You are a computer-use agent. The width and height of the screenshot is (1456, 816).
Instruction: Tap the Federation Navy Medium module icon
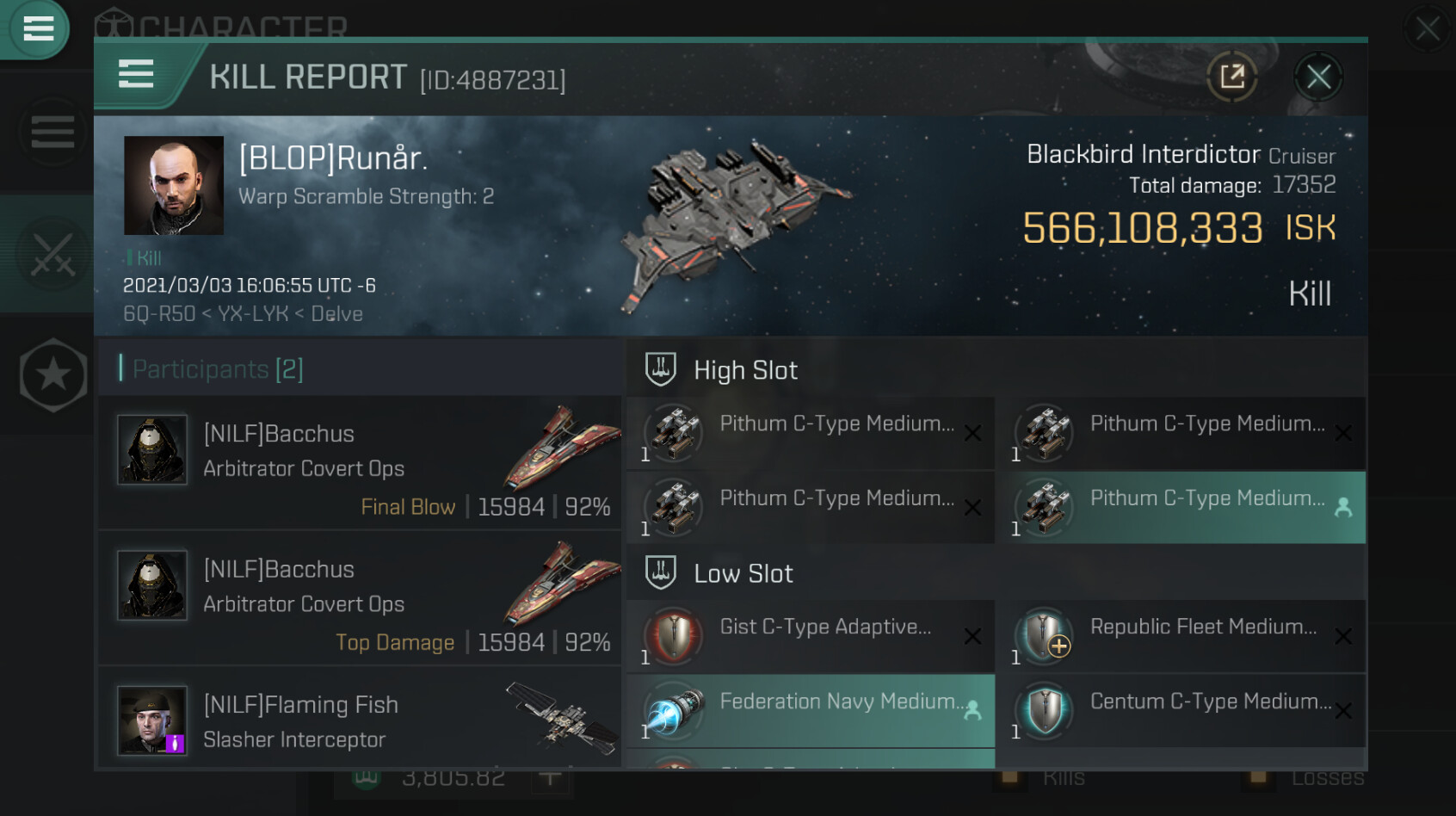(x=674, y=712)
